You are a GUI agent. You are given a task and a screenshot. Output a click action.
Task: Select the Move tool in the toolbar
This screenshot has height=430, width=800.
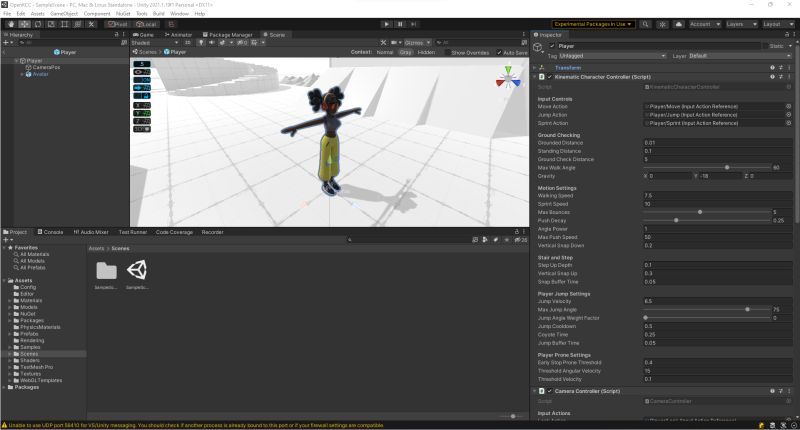coord(24,24)
